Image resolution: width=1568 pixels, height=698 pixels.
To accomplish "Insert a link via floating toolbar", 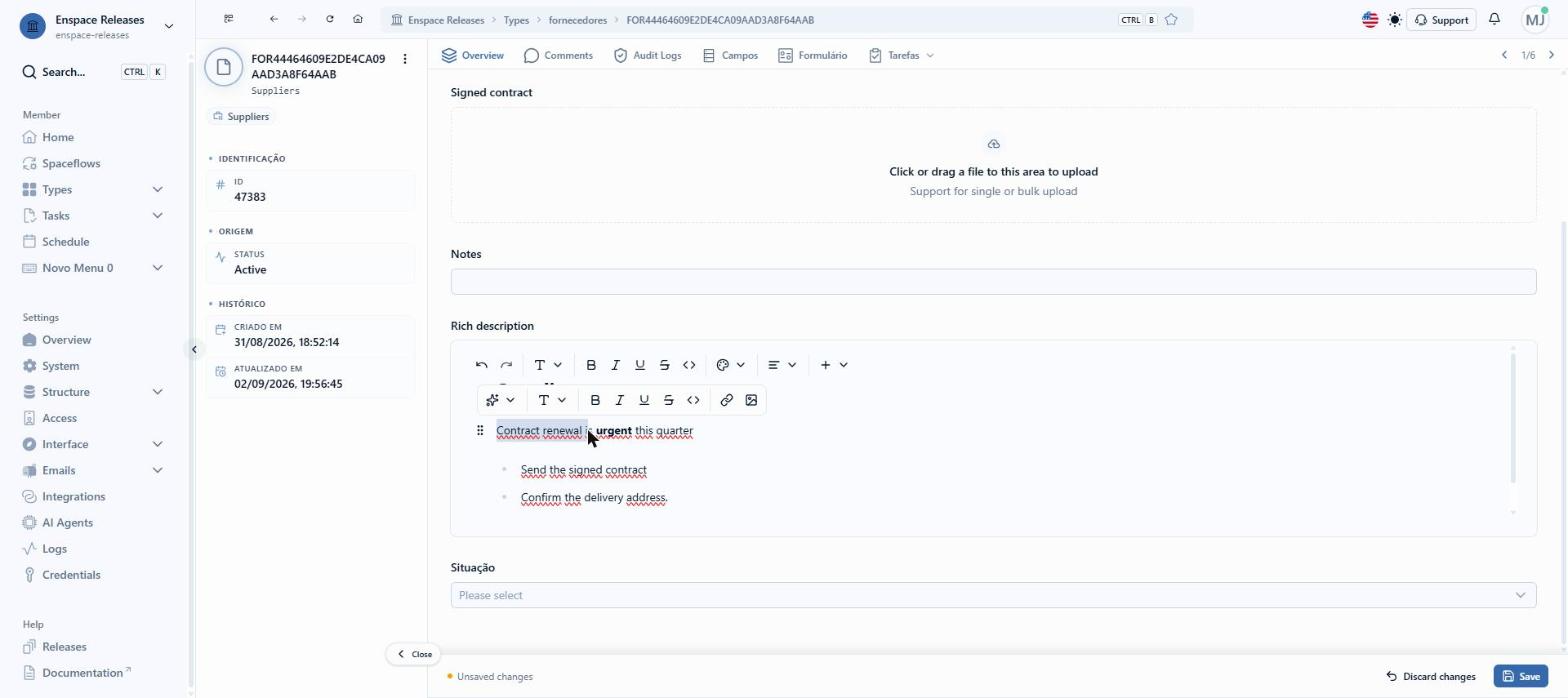I will click(727, 400).
